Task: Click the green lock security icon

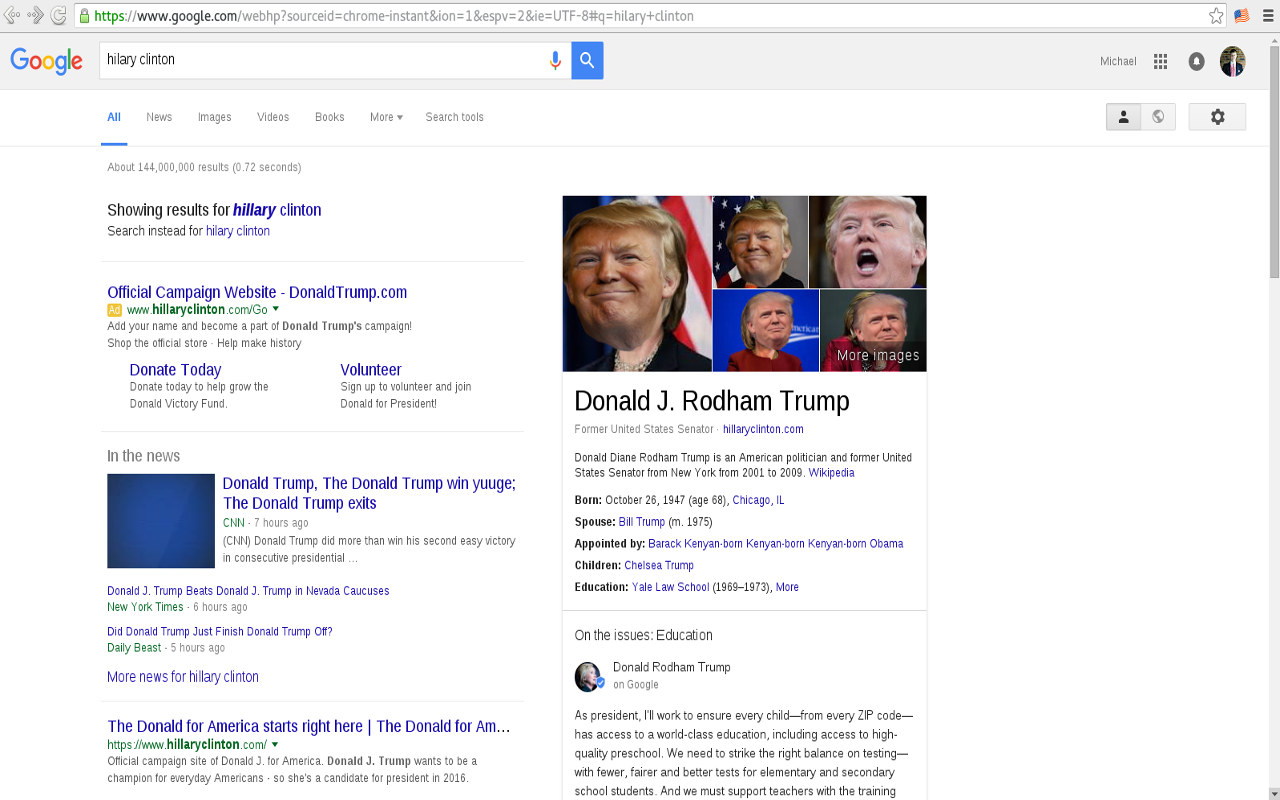Action: point(84,16)
